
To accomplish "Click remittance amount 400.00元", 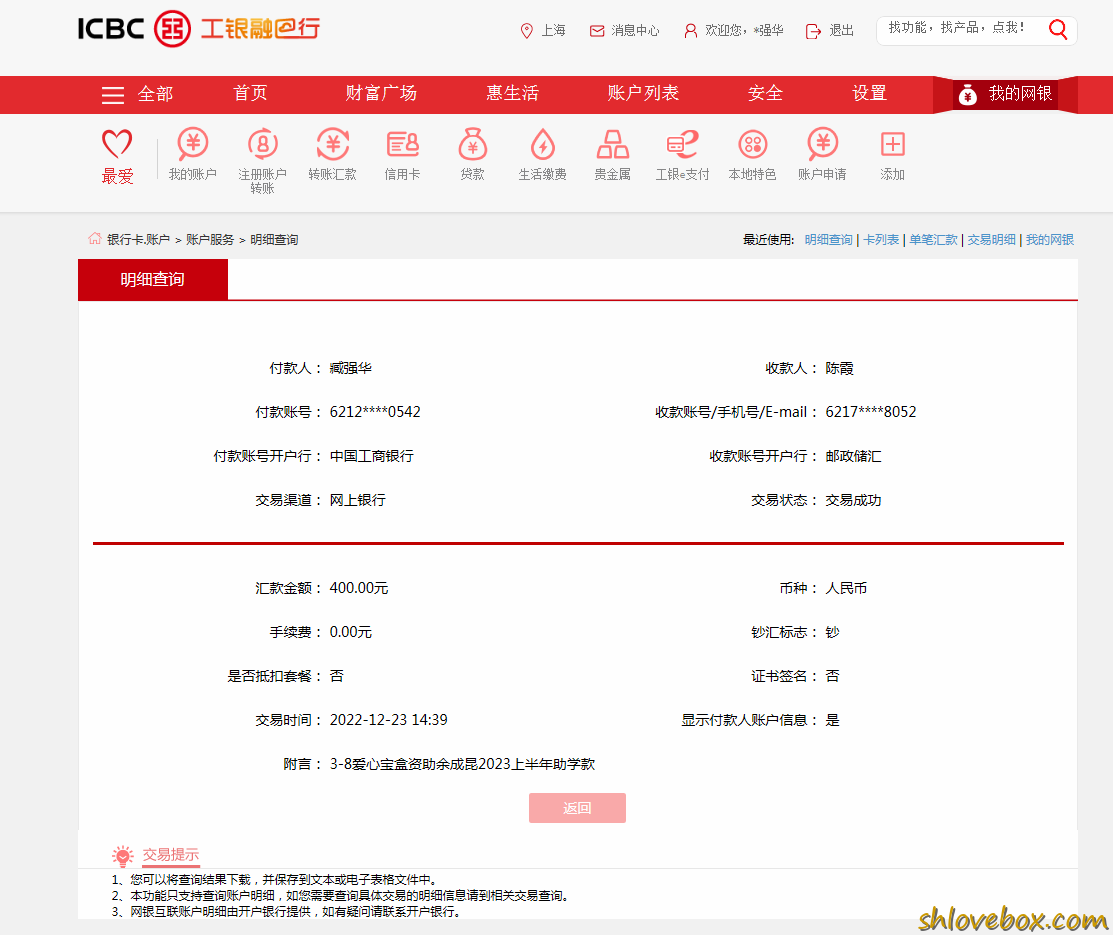I will tap(358, 589).
